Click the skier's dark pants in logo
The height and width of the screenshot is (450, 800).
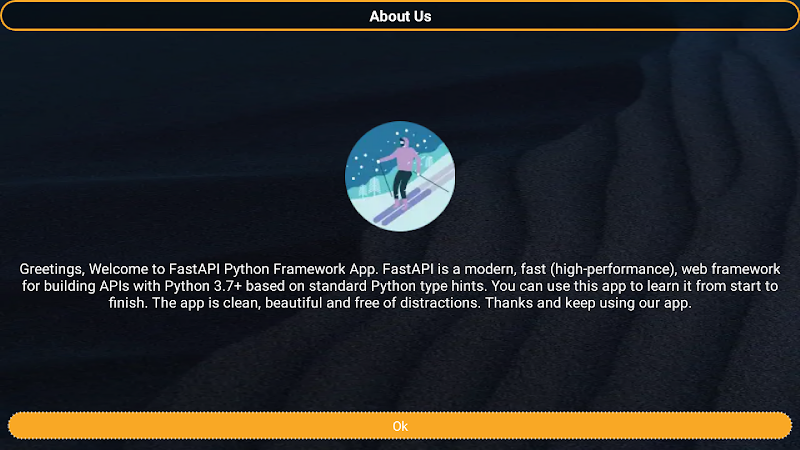click(402, 185)
